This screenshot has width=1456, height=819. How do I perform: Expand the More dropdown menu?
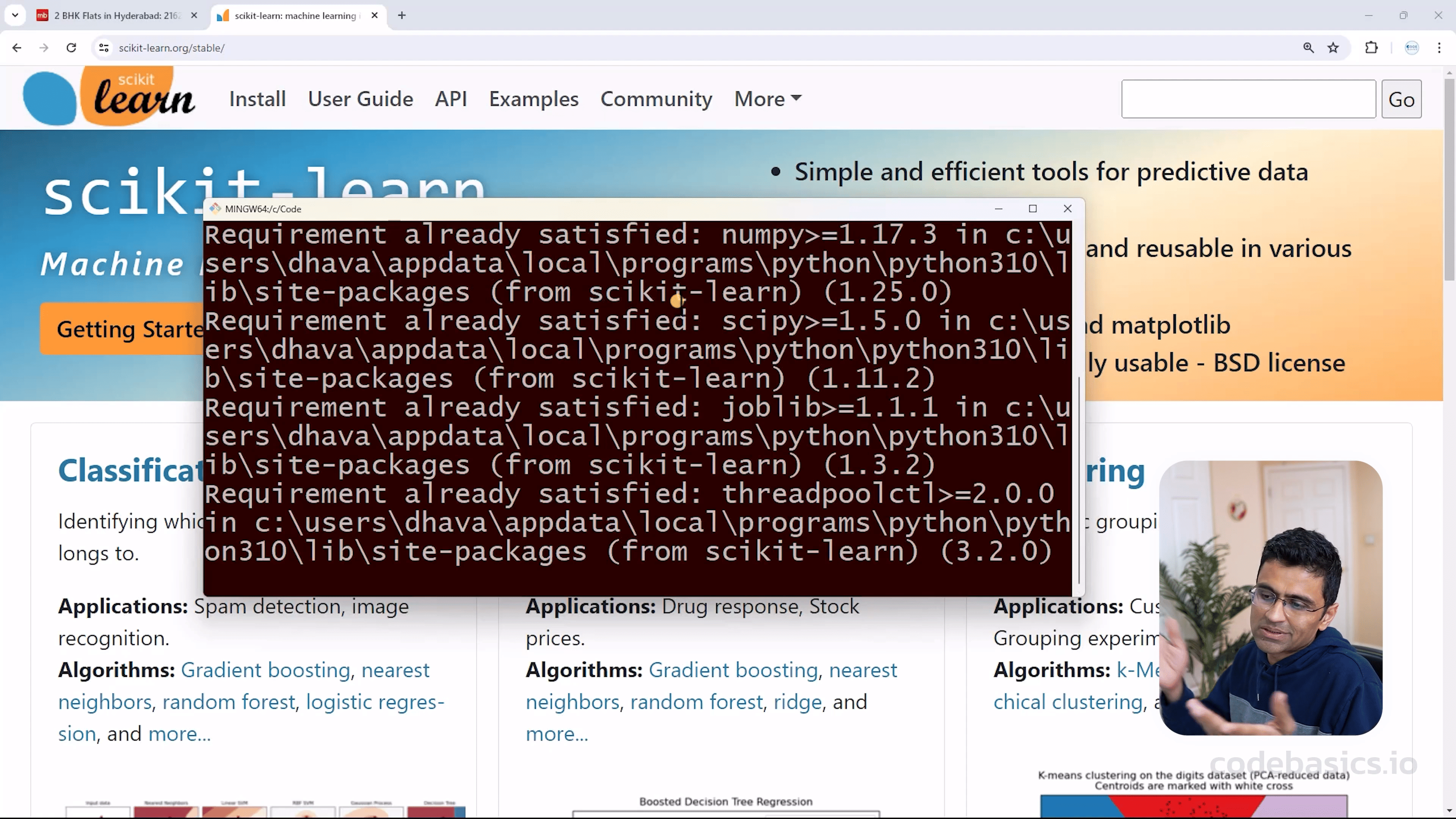767,99
